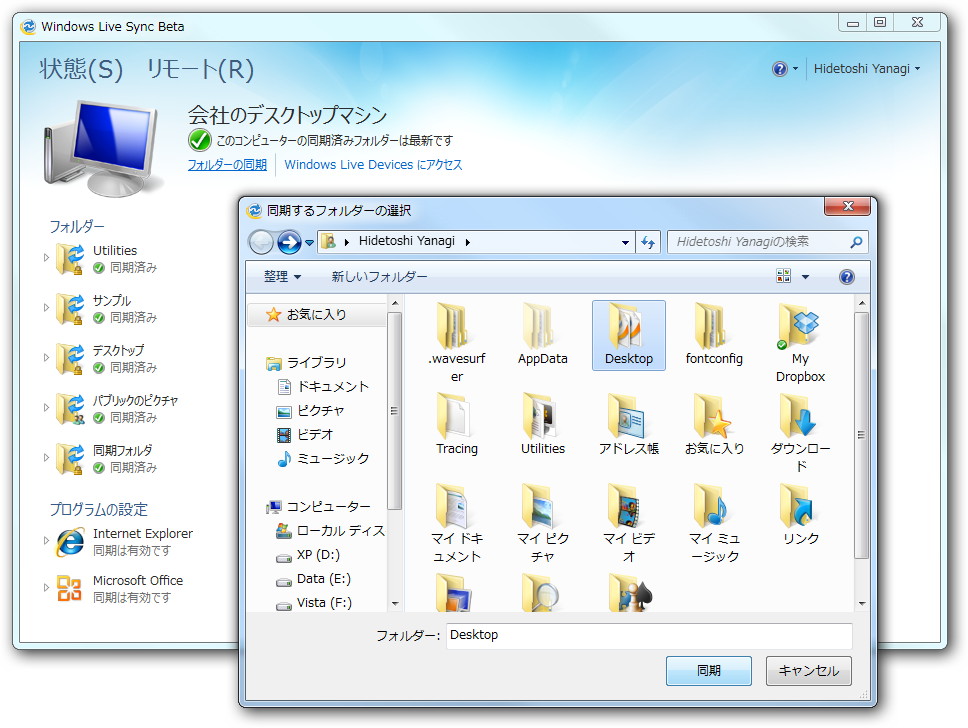The height and width of the screenshot is (728, 968).
Task: Click the Utilities synced folder icon in Sync window
Action: pos(70,259)
